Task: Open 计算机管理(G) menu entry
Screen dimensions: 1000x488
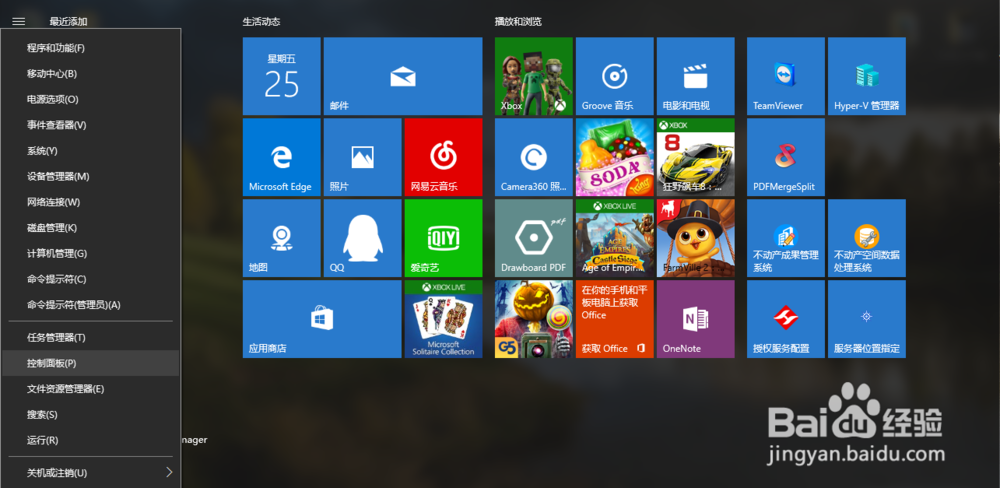Action: [91, 253]
